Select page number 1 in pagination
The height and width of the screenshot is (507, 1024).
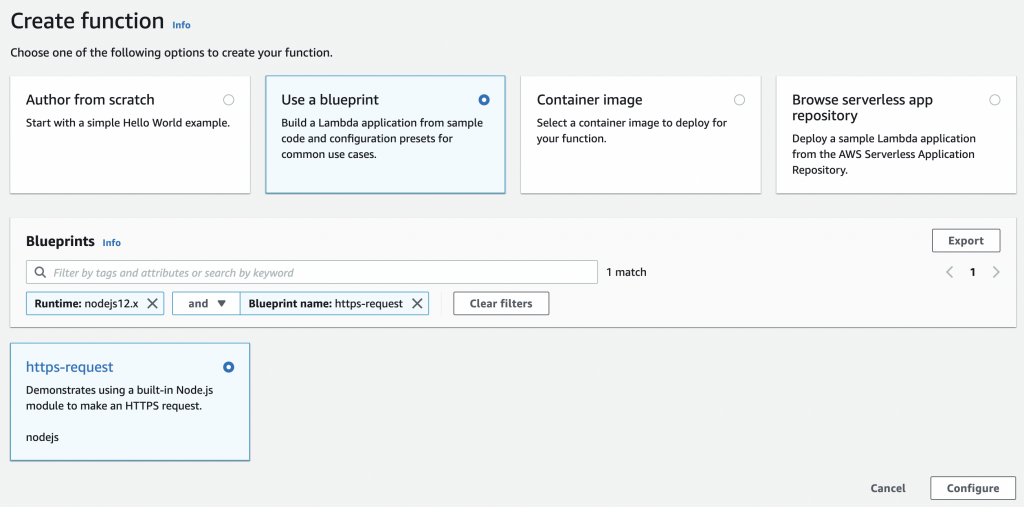972,272
